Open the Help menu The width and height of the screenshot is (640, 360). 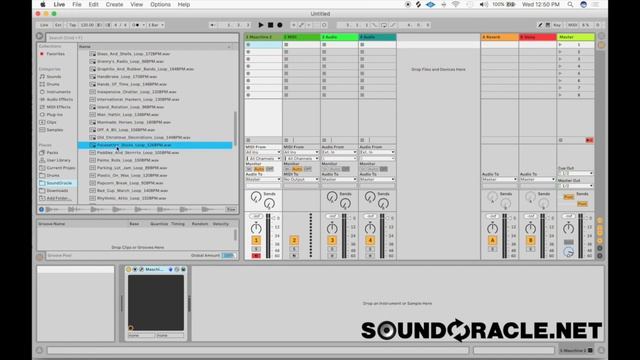[184, 4]
